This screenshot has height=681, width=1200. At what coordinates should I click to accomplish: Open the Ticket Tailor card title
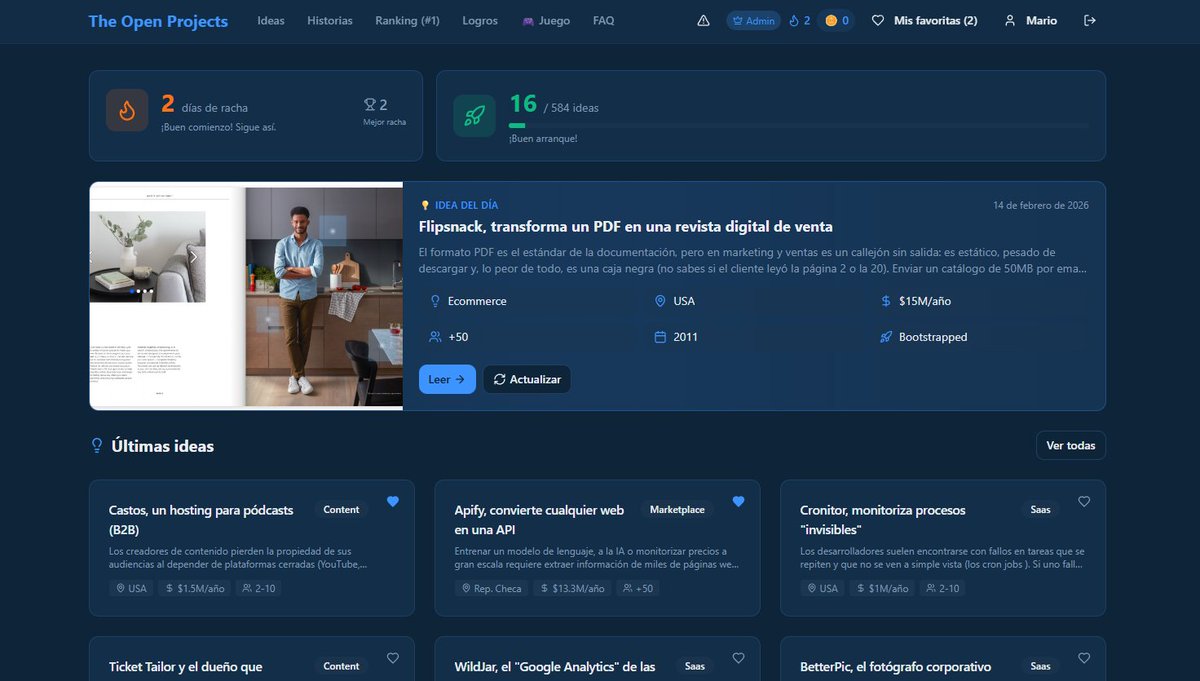pyautogui.click(x=186, y=667)
